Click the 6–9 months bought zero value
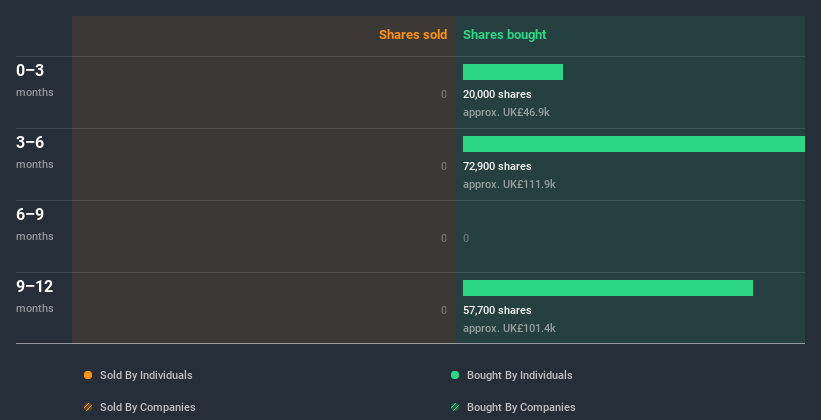The width and height of the screenshot is (821, 420). tap(466, 238)
